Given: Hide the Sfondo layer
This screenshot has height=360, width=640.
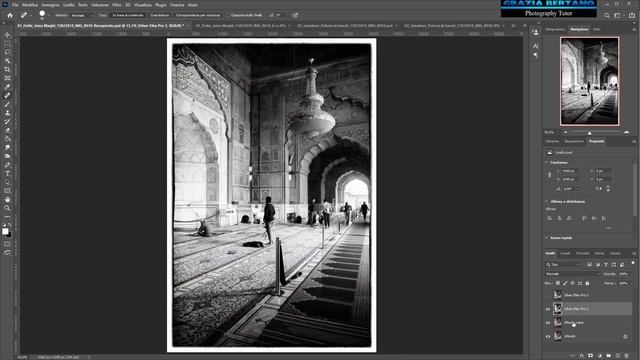Looking at the screenshot, I should (x=548, y=336).
